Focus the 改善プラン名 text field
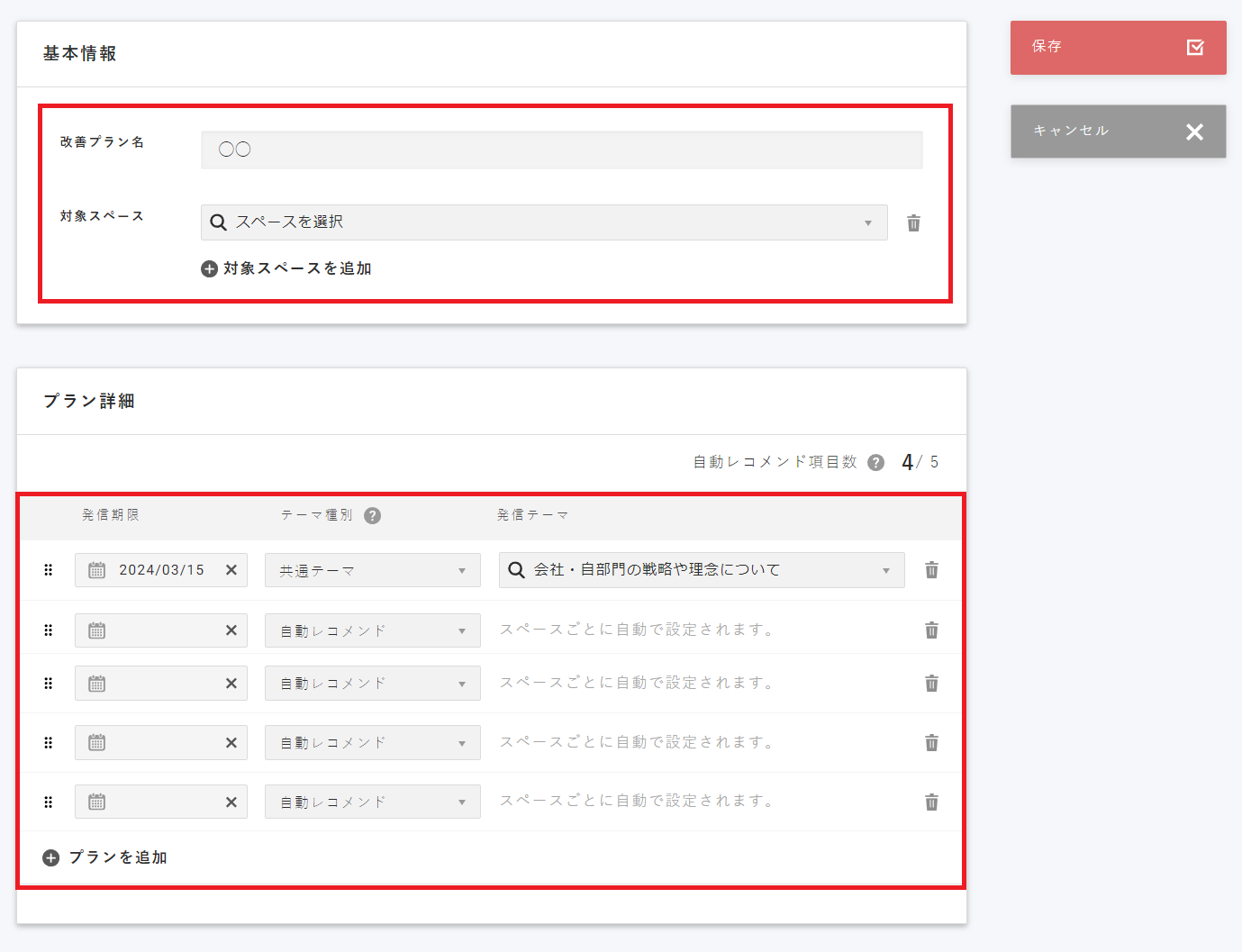The height and width of the screenshot is (952, 1242). coord(561,150)
